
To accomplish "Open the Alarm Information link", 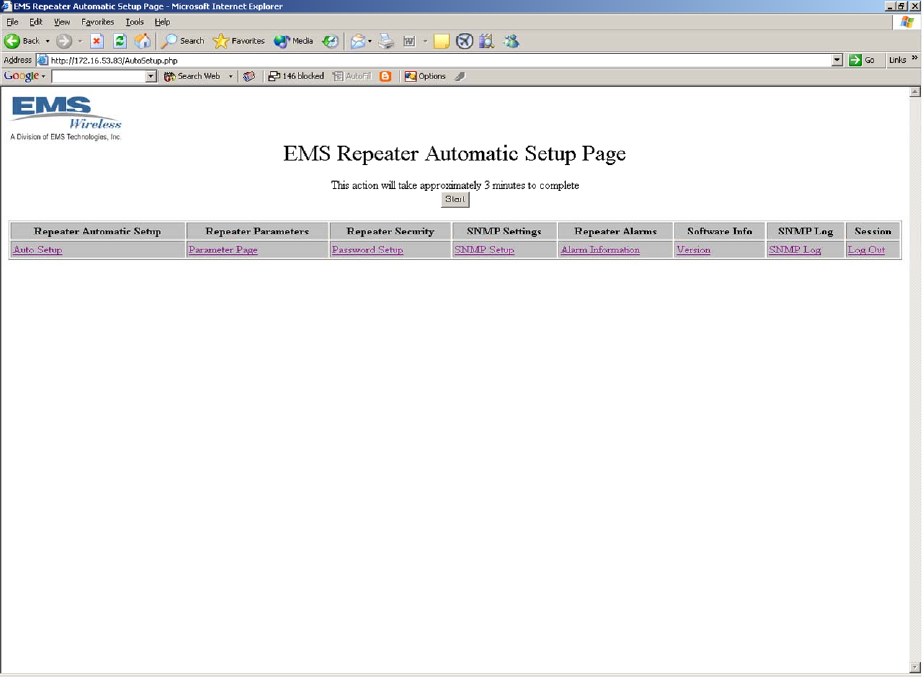I will pyautogui.click(x=600, y=250).
